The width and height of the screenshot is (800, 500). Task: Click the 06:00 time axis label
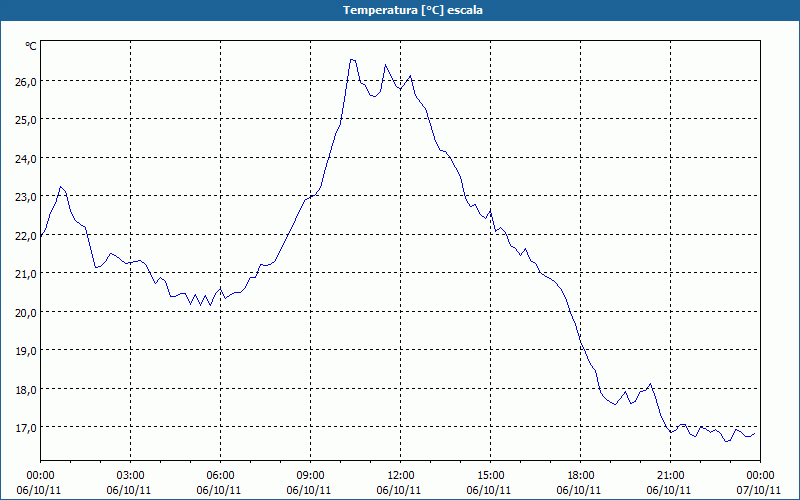tap(220, 476)
